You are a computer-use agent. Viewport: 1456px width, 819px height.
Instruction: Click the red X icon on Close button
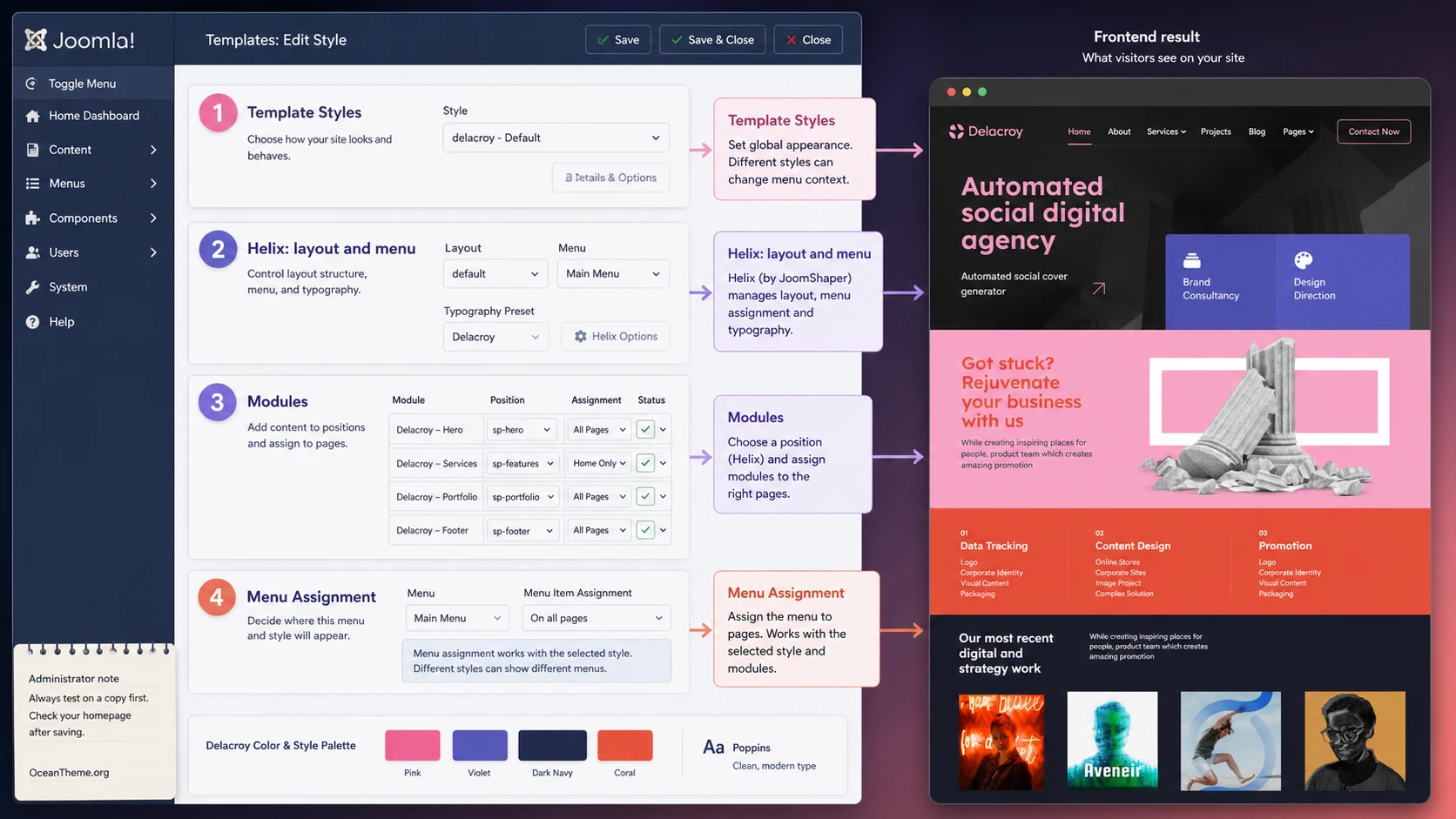[x=791, y=40]
